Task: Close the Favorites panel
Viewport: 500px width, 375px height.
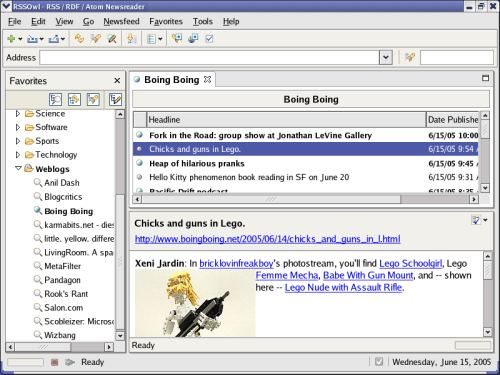Action: pos(117,81)
